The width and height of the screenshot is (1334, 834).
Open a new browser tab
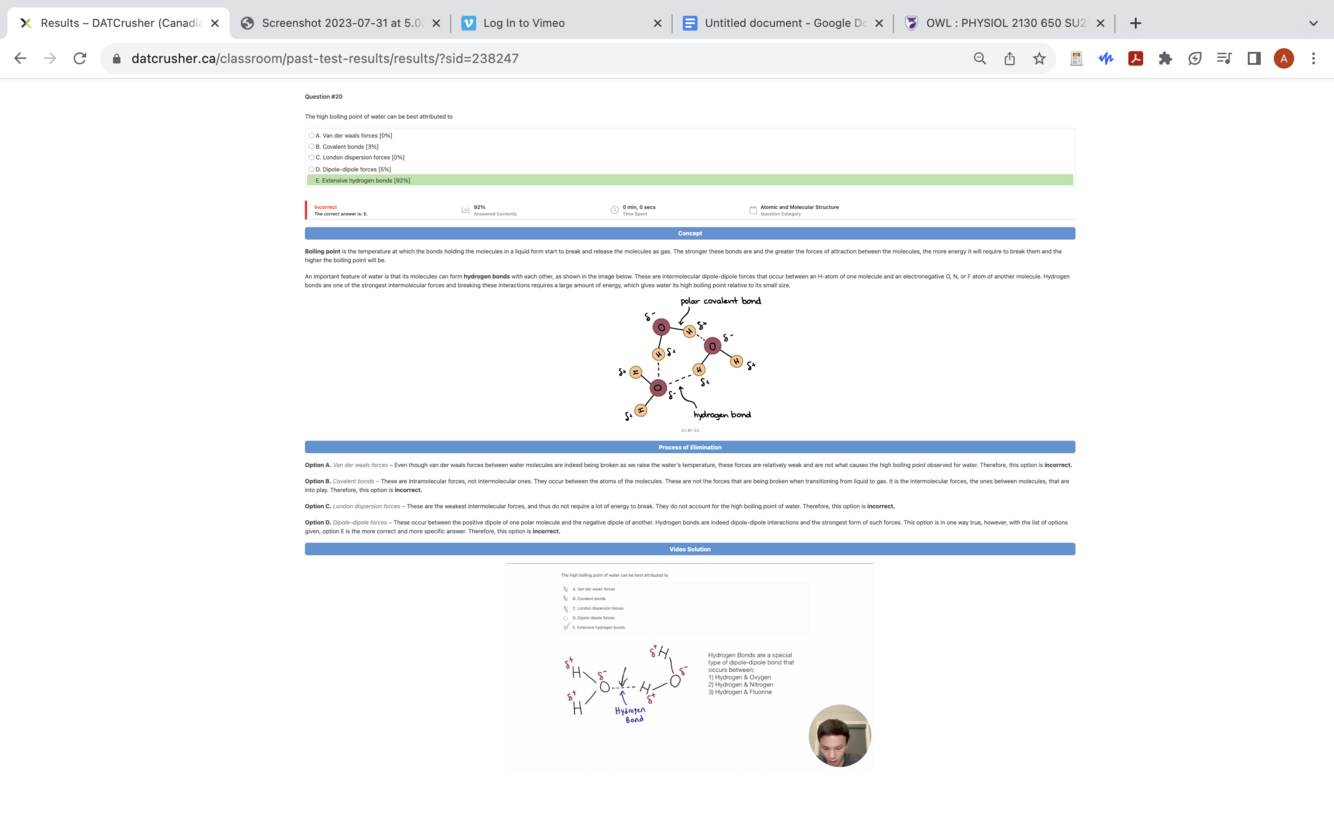click(x=1135, y=22)
